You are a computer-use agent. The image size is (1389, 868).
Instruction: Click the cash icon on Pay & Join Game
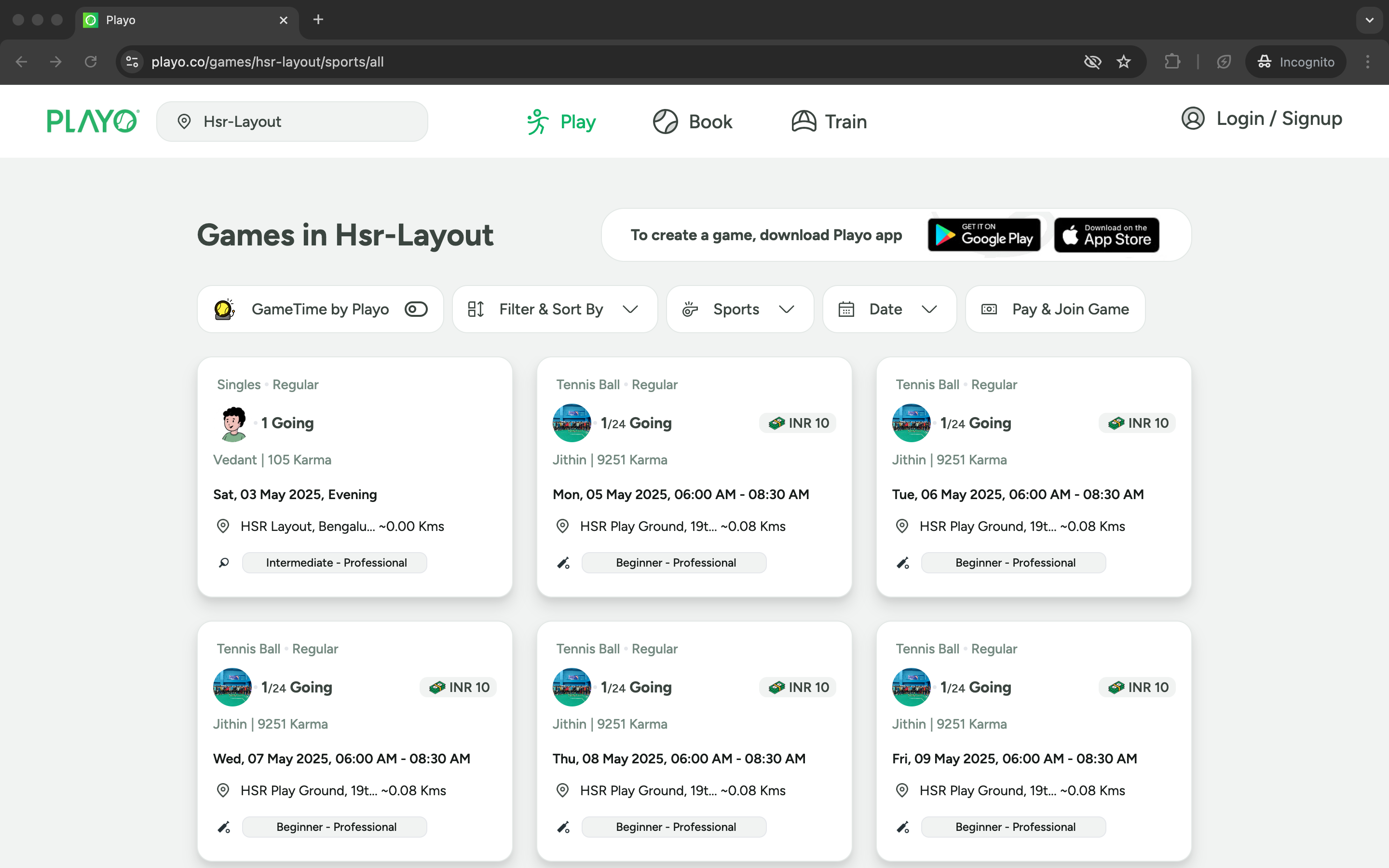(x=989, y=309)
